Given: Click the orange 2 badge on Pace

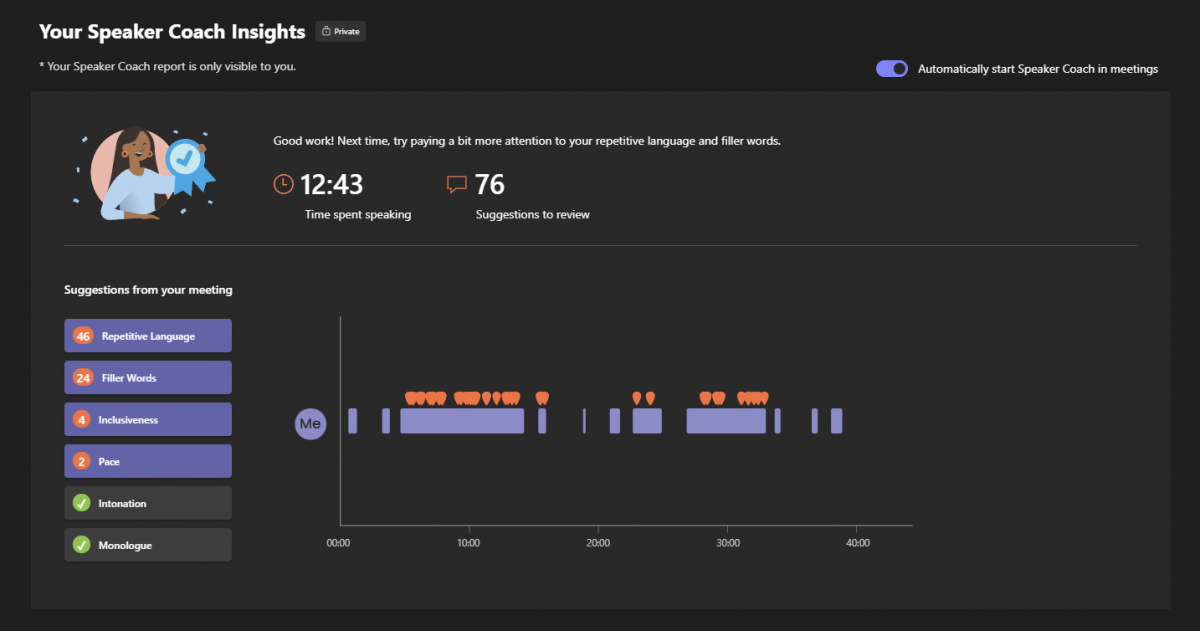Looking at the screenshot, I should 83,462.
